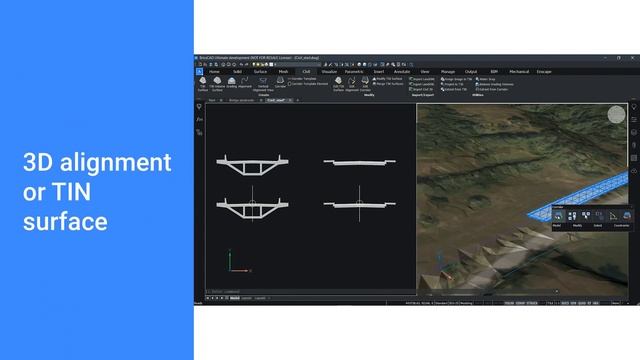This screenshot has height=360, width=640.
Task: Select the Alignment tool in Create group
Action: 245,82
